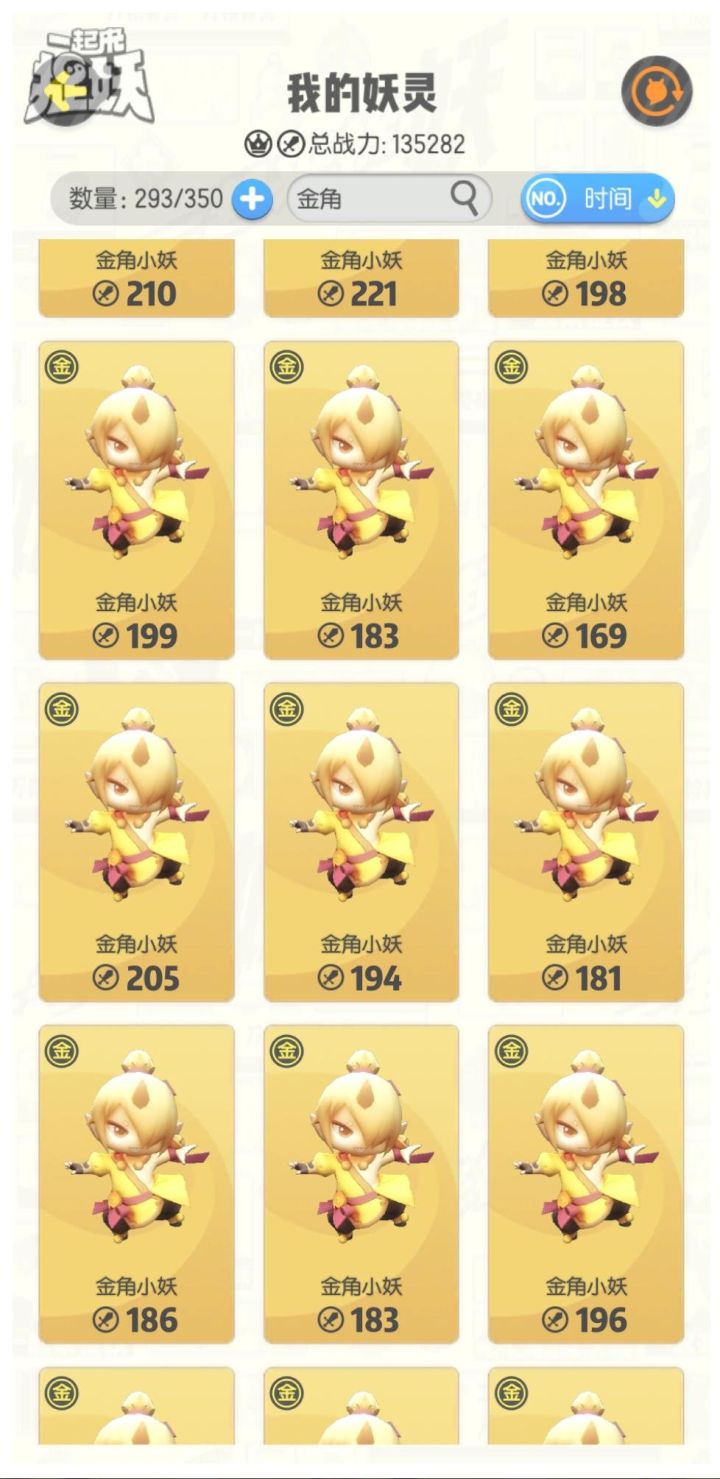The width and height of the screenshot is (720, 1479).
Task: Tap the 金 element badge on card 196
Action: click(511, 1051)
